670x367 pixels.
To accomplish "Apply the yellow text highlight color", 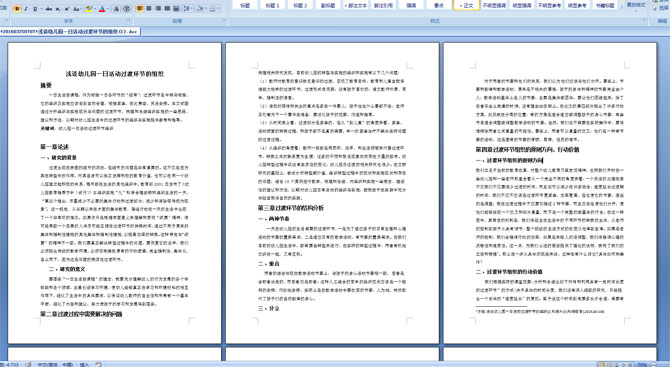I will tap(89, 9).
